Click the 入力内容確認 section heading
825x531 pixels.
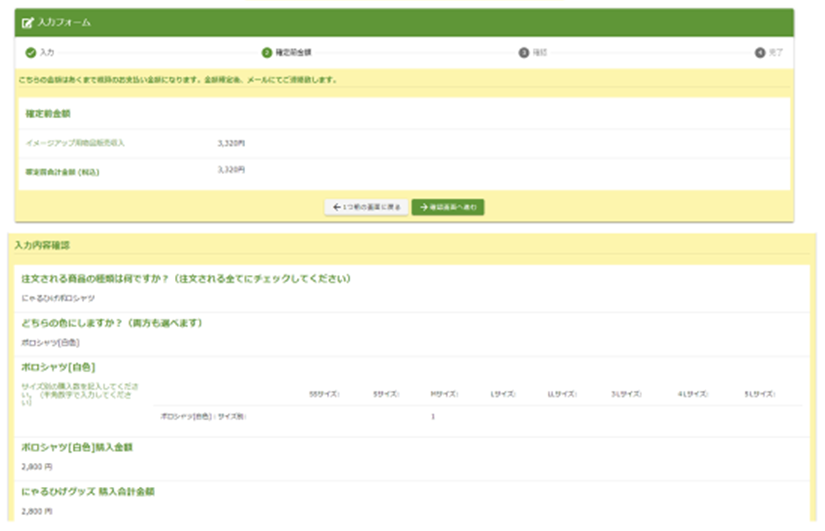click(42, 245)
